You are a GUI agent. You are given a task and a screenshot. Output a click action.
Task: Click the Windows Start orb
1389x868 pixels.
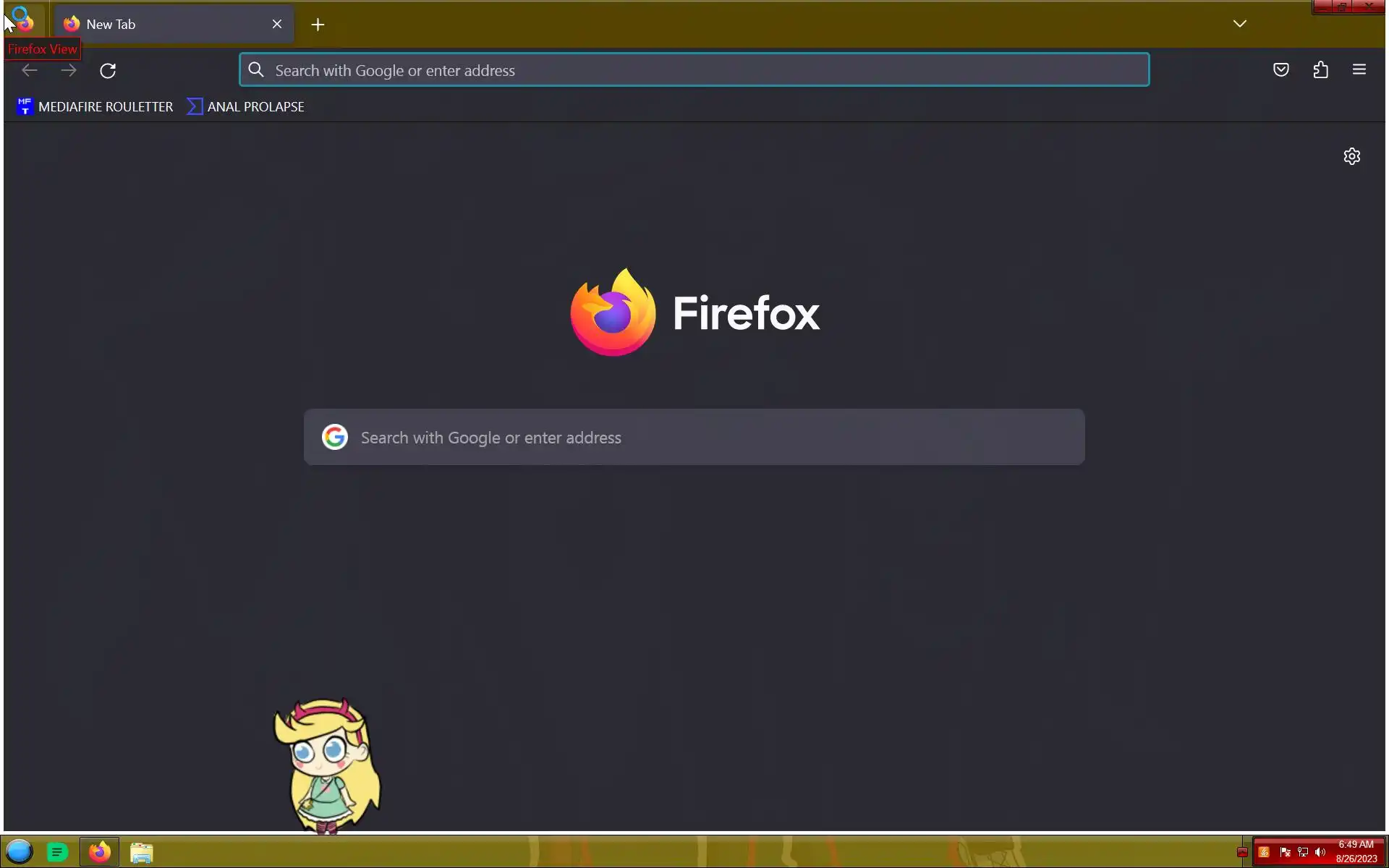point(20,852)
